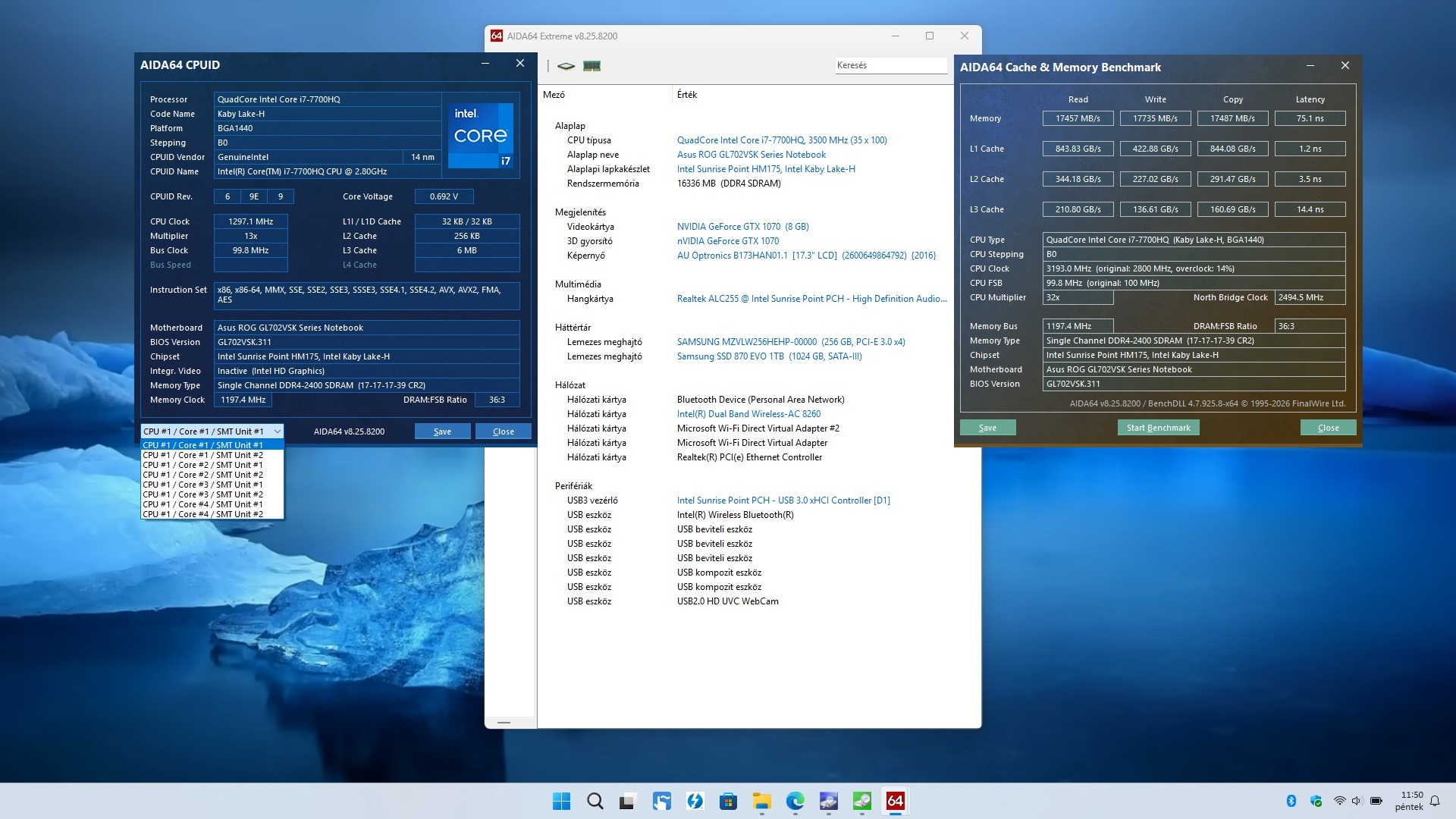Select CPU #1 / Core #3 / SMT Unit #1

coord(202,485)
